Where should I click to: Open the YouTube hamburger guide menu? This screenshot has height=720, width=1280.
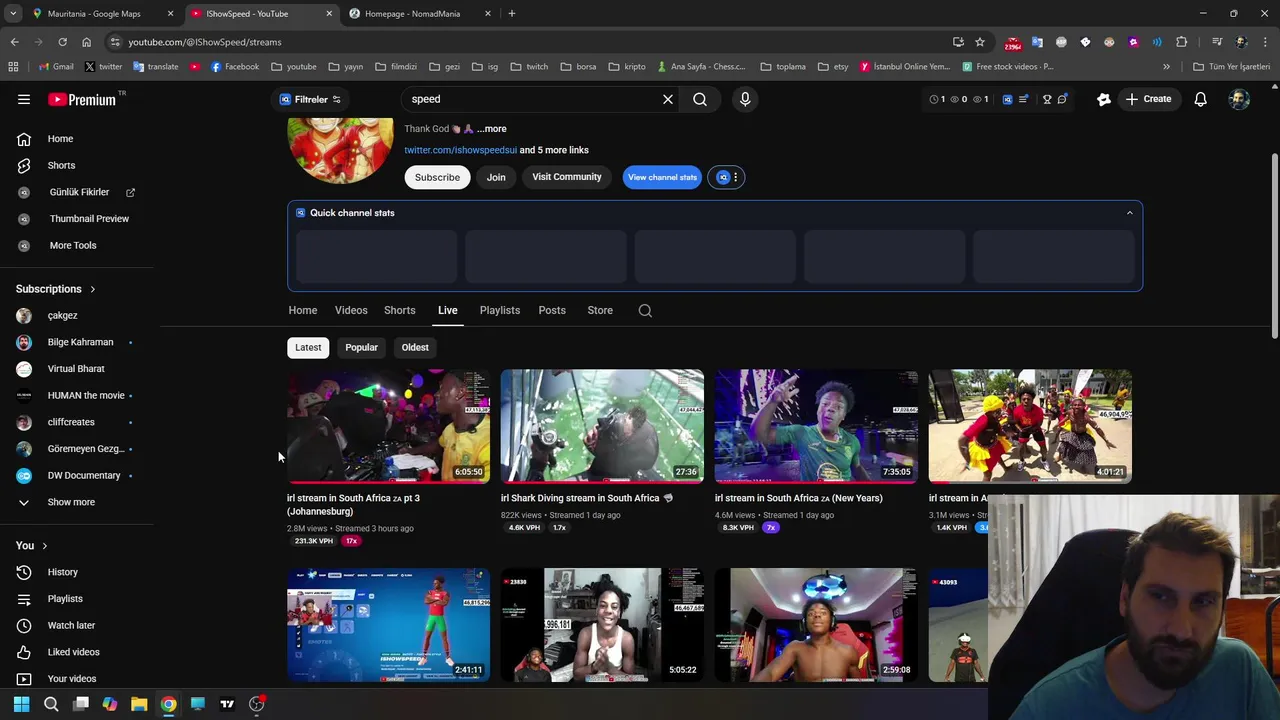point(24,99)
